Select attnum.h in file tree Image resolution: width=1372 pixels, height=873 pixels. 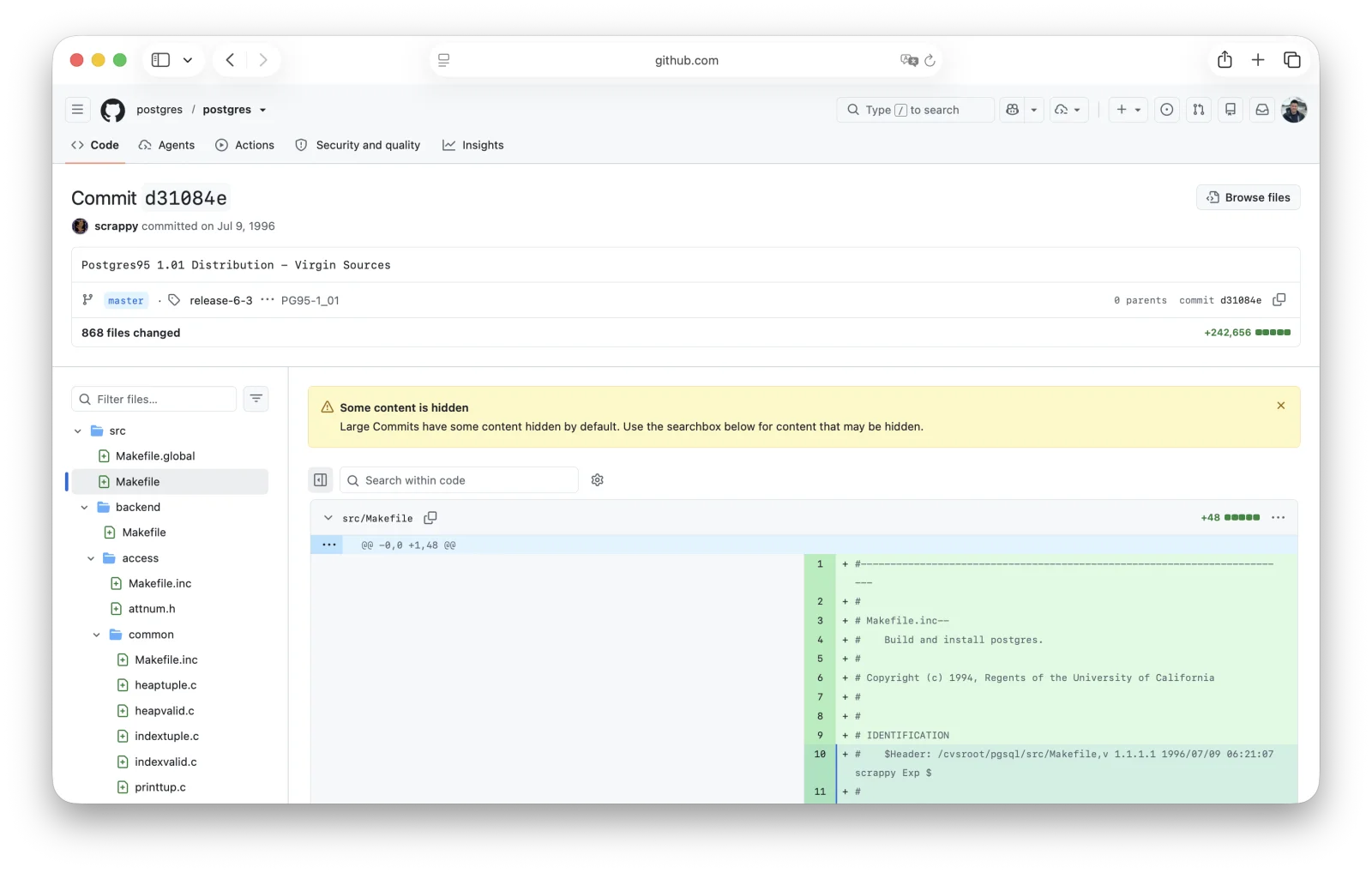click(x=152, y=609)
